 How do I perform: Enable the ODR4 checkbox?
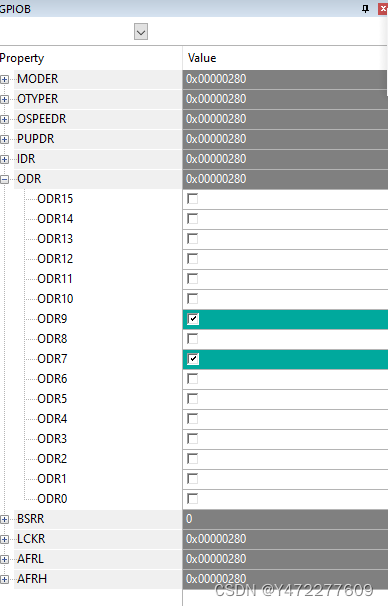coord(192,419)
